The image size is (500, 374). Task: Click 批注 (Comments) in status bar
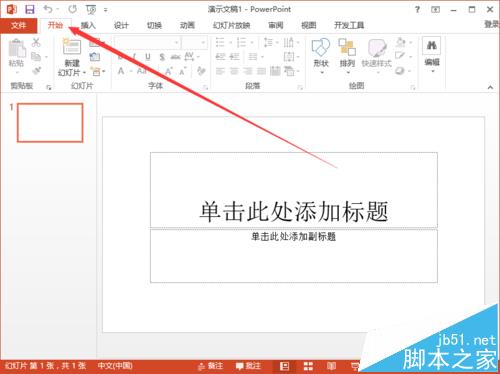(x=248, y=366)
